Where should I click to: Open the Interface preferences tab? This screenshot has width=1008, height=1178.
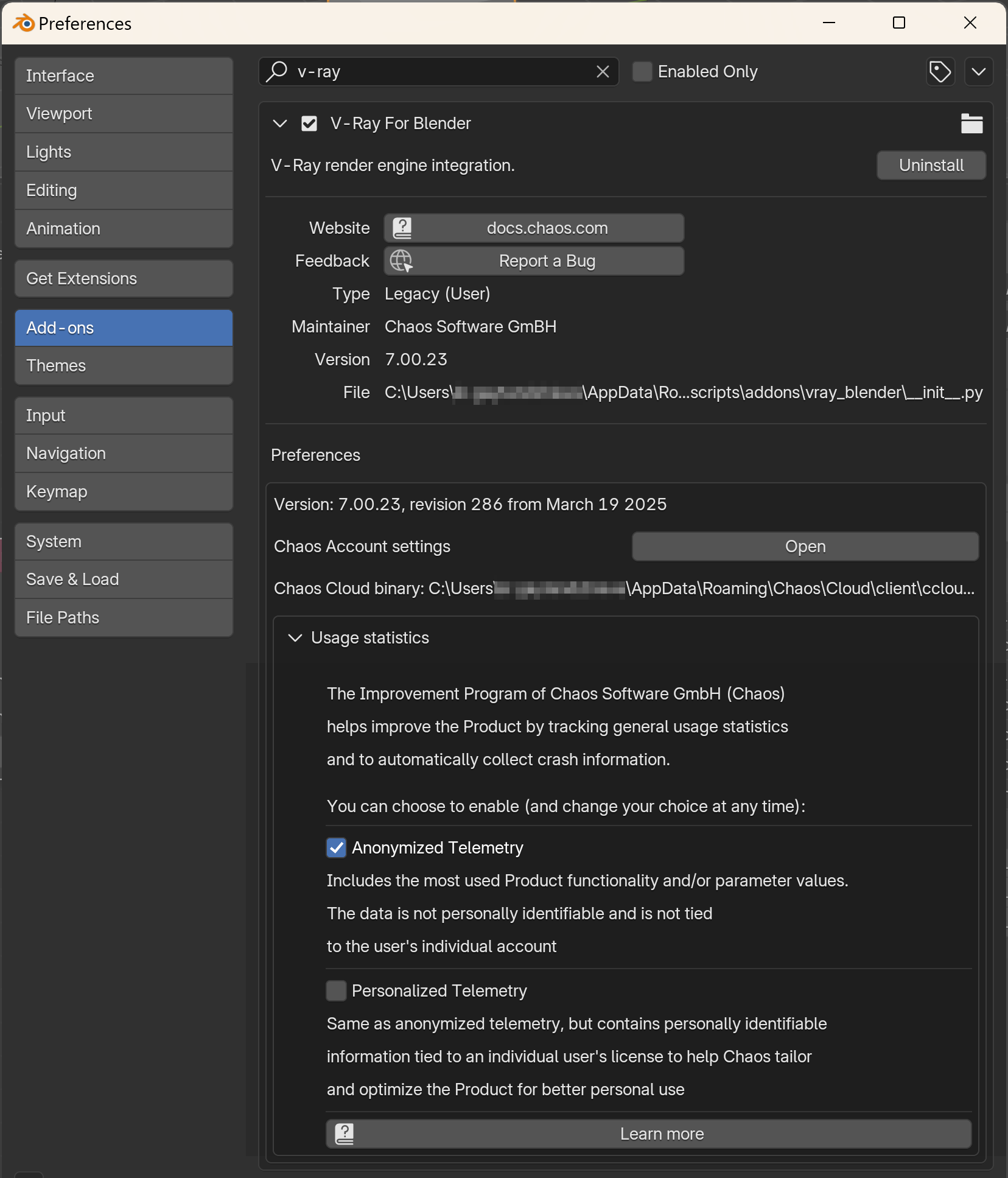point(124,76)
